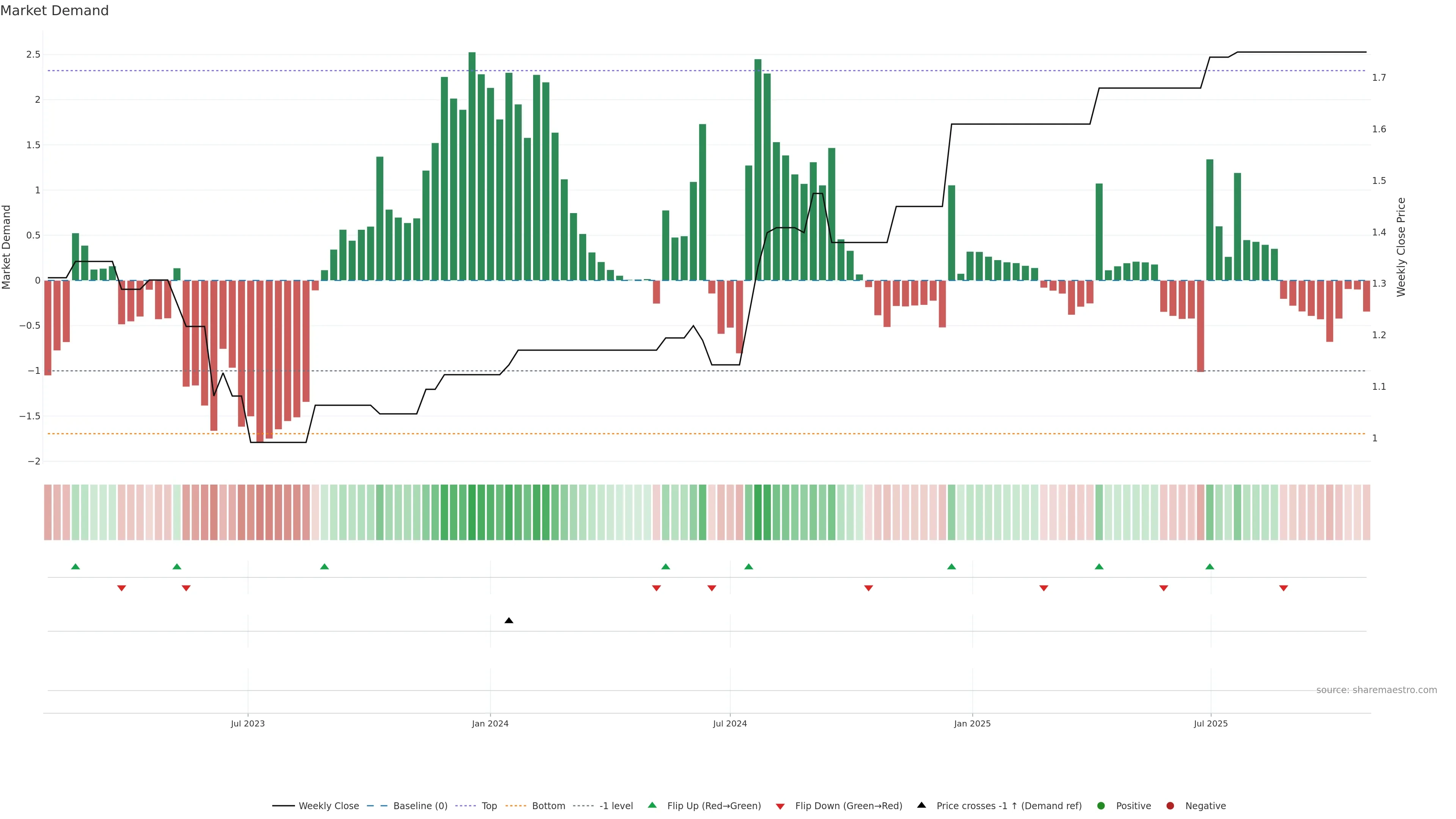
Task: Toggle Baseline (0) legend entry
Action: pos(420,806)
